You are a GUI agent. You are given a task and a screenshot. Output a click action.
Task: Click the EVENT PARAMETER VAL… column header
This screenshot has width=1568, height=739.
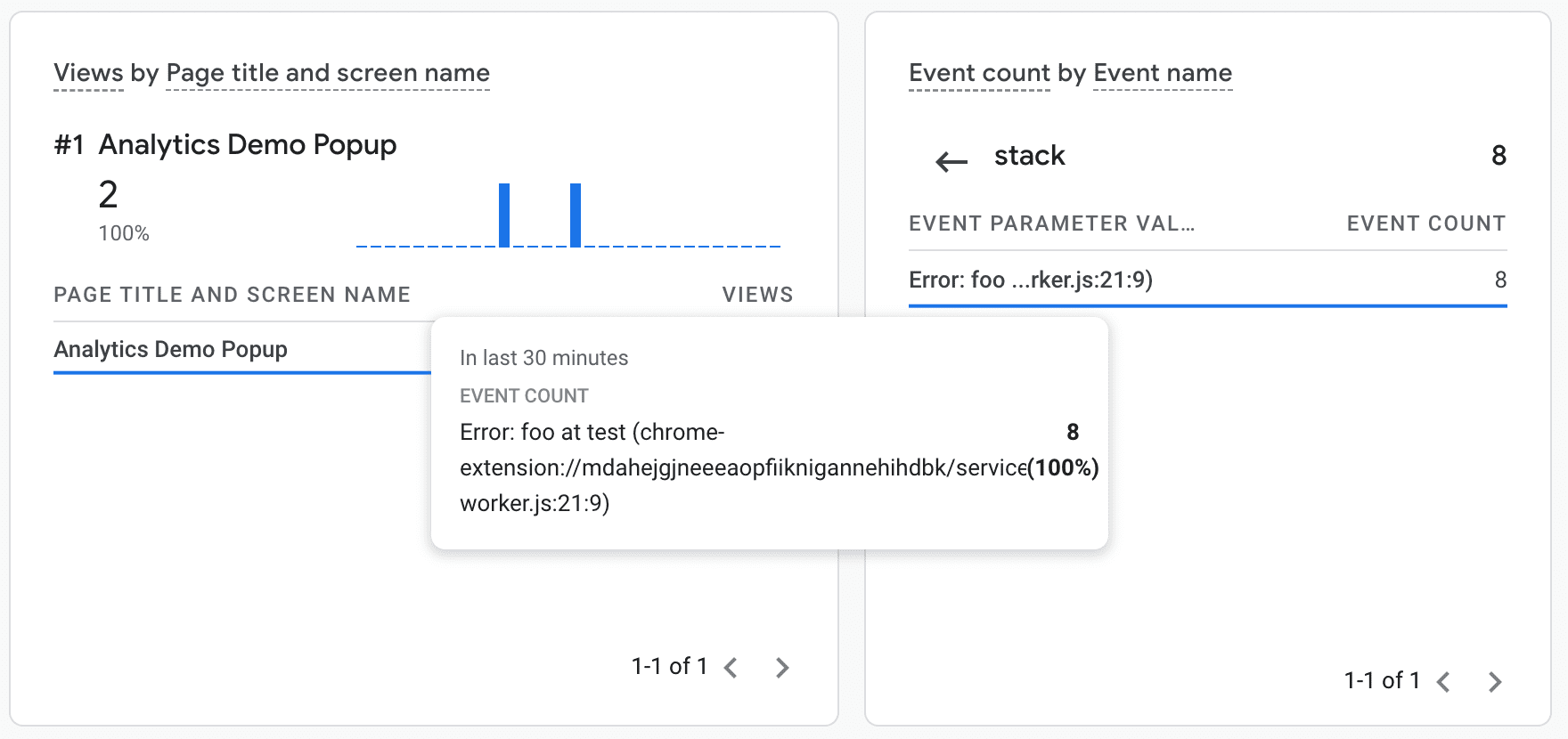(1051, 223)
